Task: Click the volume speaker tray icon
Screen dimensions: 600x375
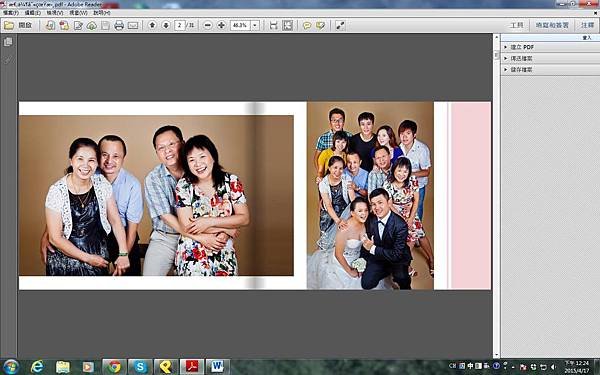Action: coord(553,367)
